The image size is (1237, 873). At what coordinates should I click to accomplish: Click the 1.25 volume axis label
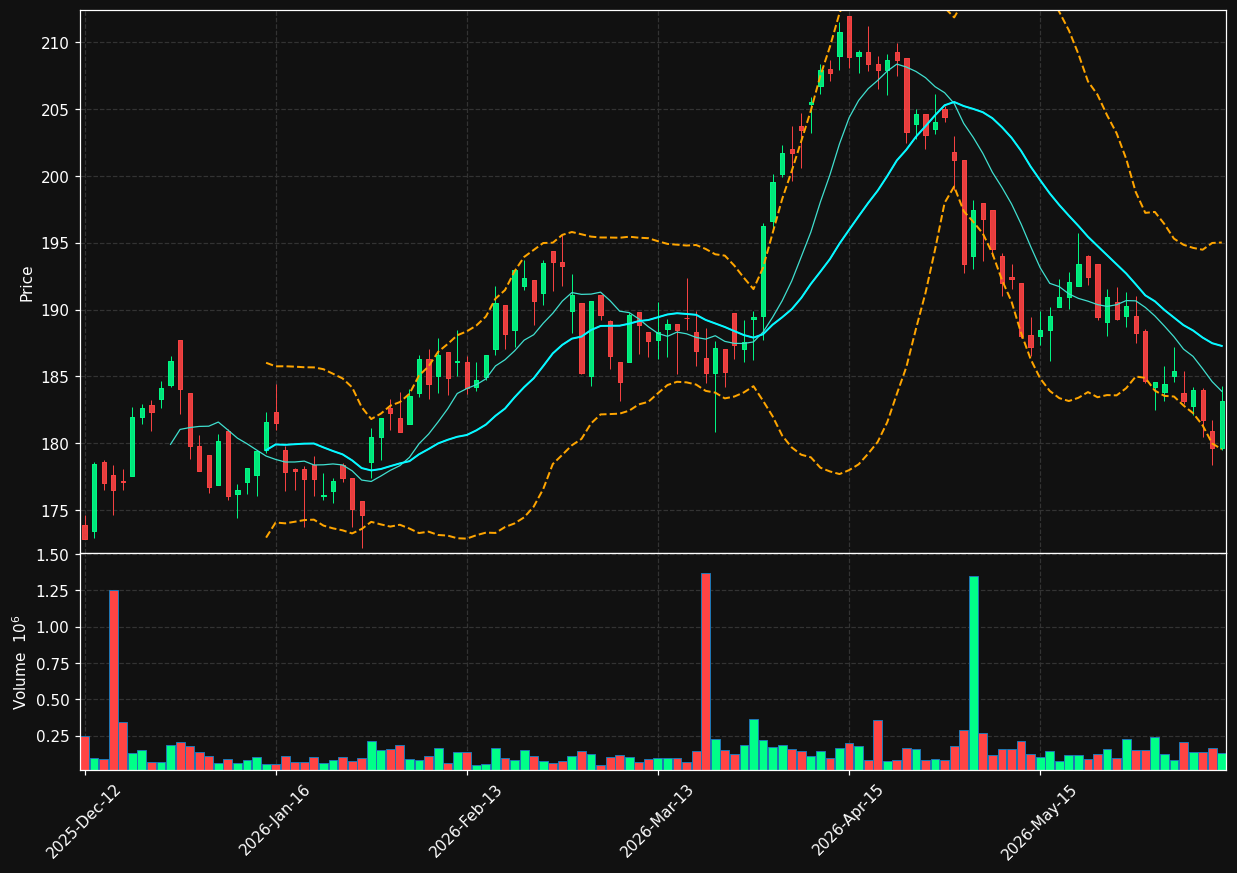coord(52,591)
